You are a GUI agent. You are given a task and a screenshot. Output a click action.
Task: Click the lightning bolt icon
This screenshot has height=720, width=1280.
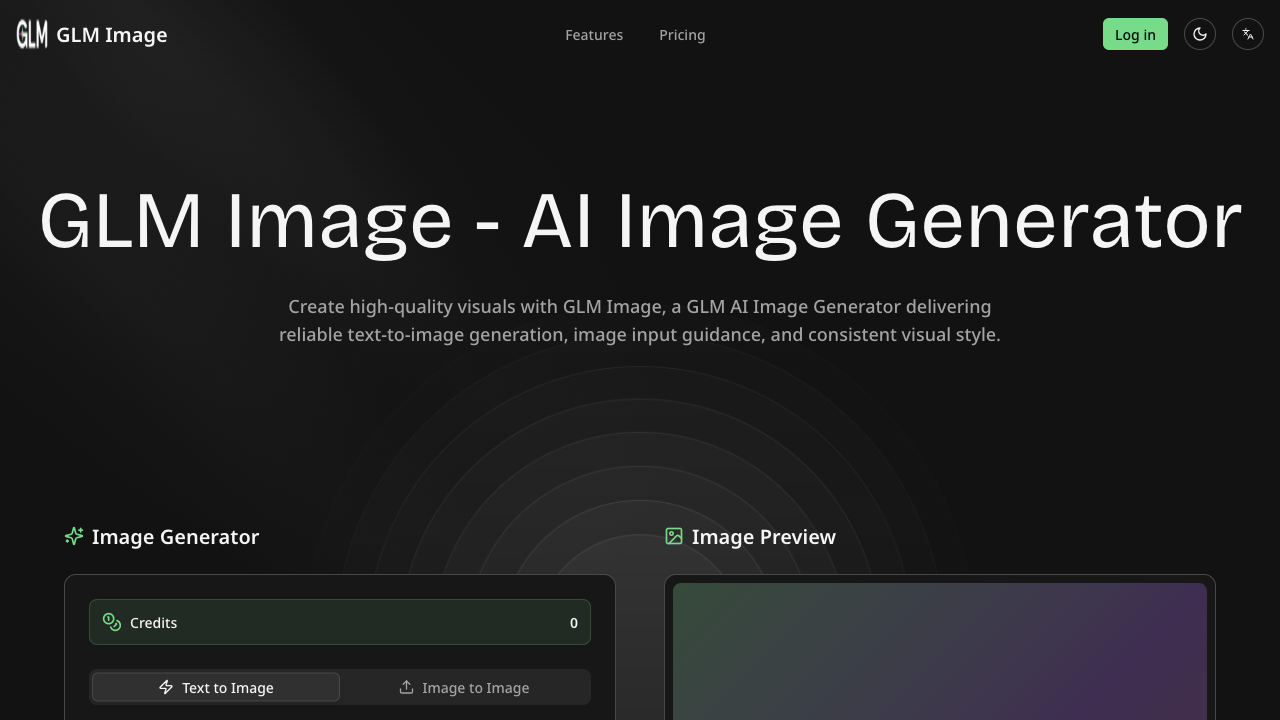tap(166, 687)
